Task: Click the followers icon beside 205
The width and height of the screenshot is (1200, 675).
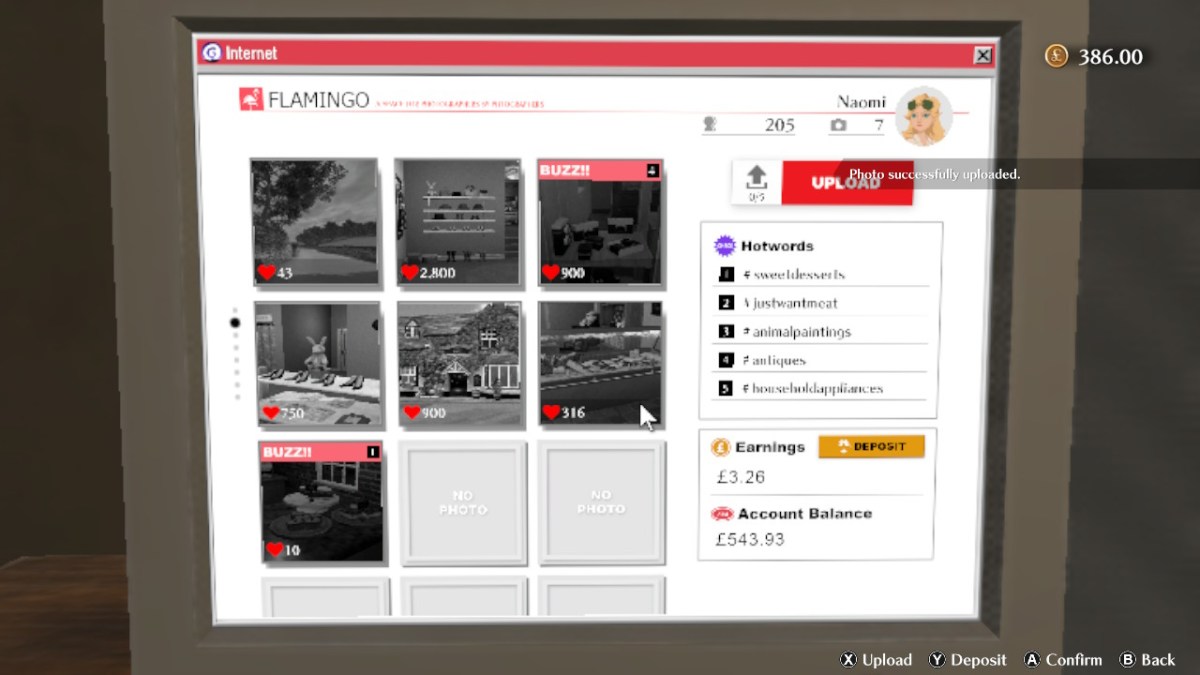Action: 711,125
